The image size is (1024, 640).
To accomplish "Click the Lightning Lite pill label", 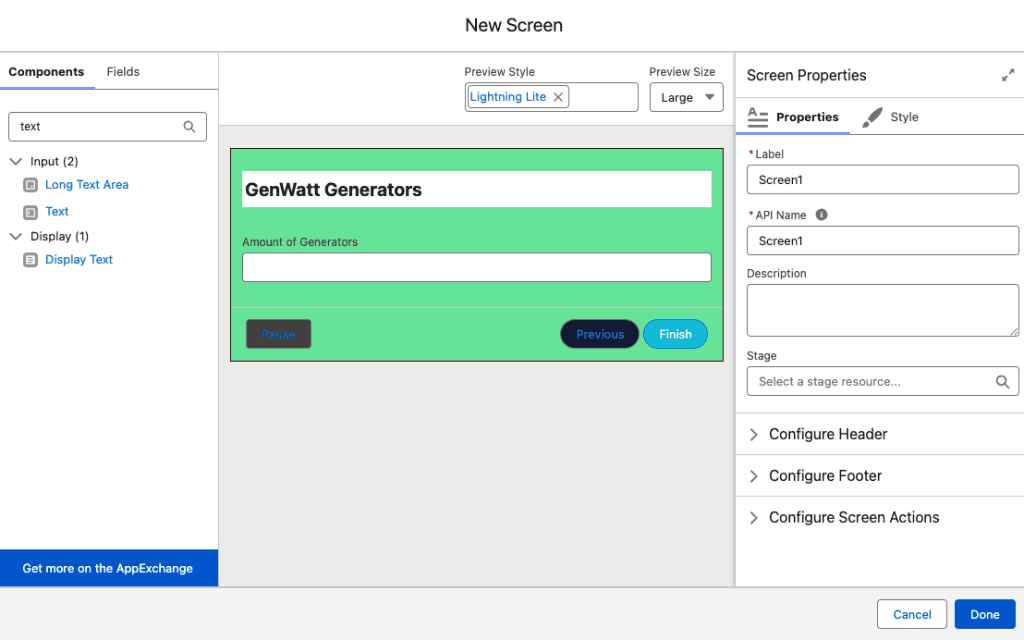I will pyautogui.click(x=508, y=97).
